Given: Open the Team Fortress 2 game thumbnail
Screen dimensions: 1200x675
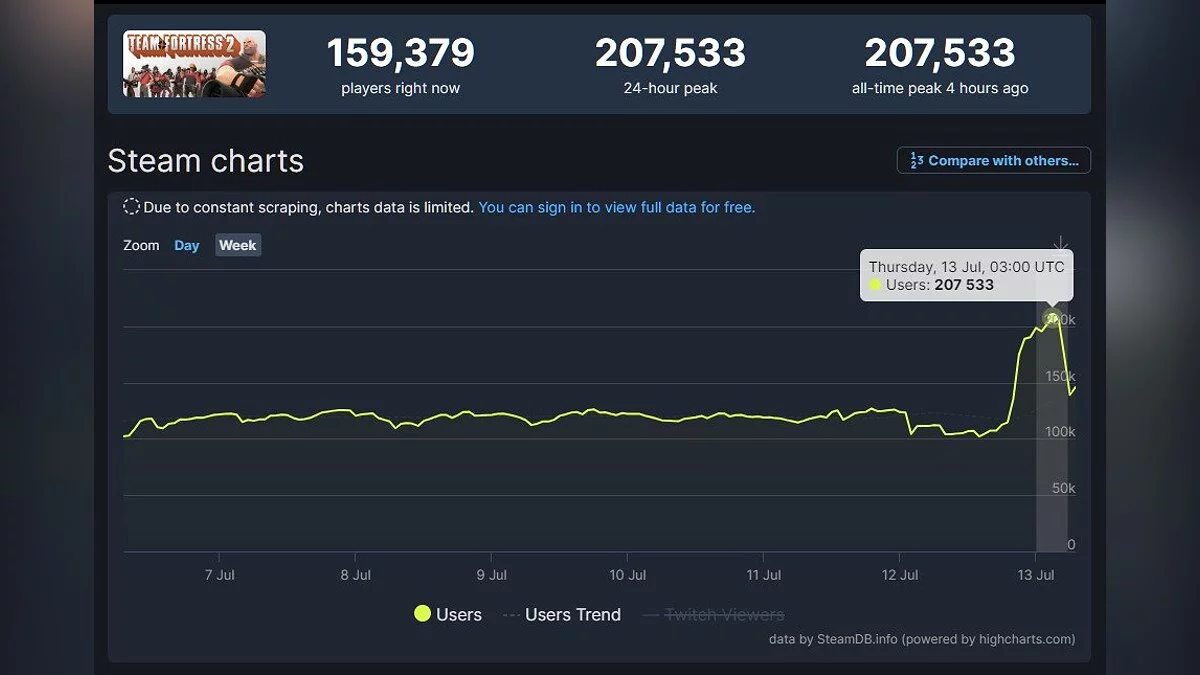Looking at the screenshot, I should point(194,64).
